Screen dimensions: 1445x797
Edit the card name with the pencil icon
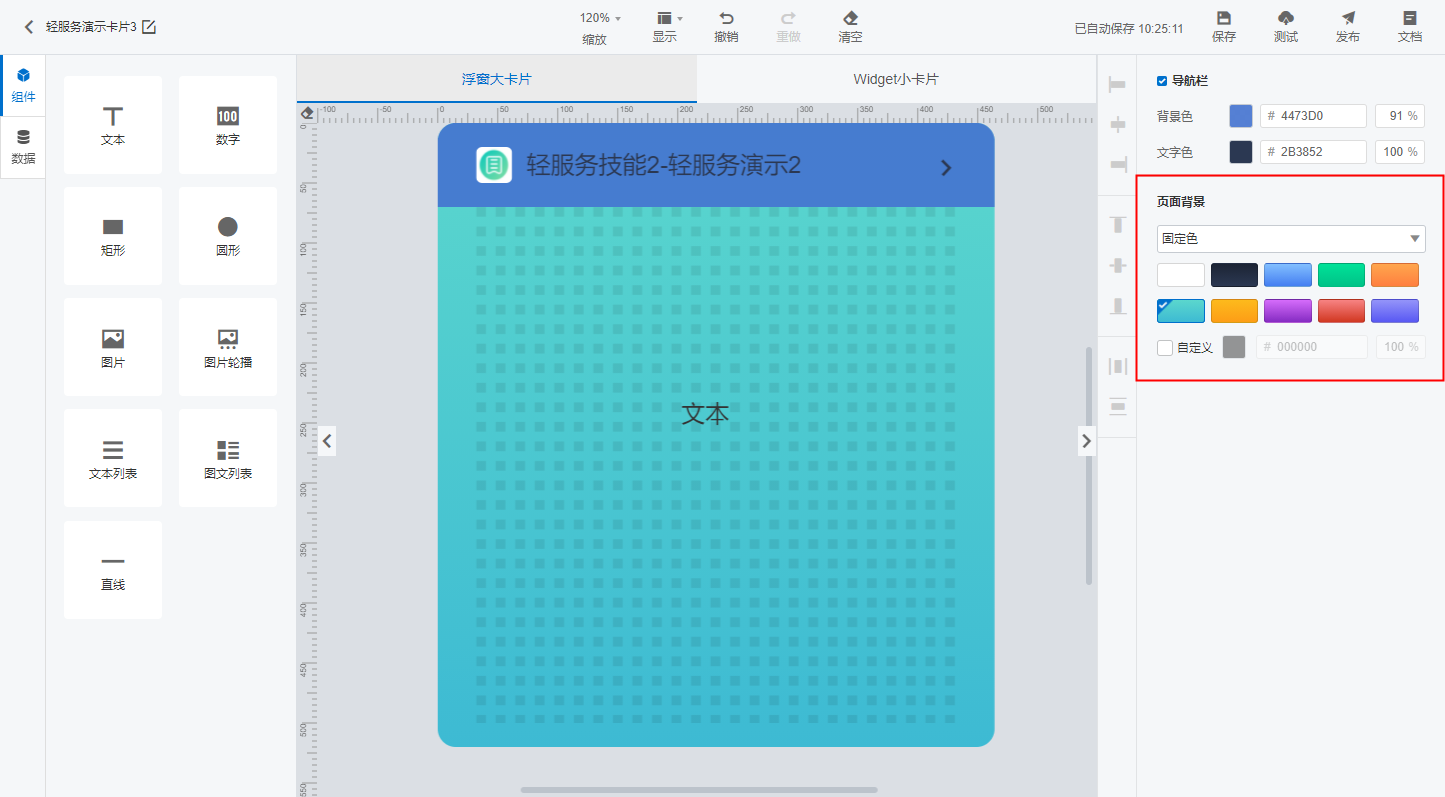point(149,27)
